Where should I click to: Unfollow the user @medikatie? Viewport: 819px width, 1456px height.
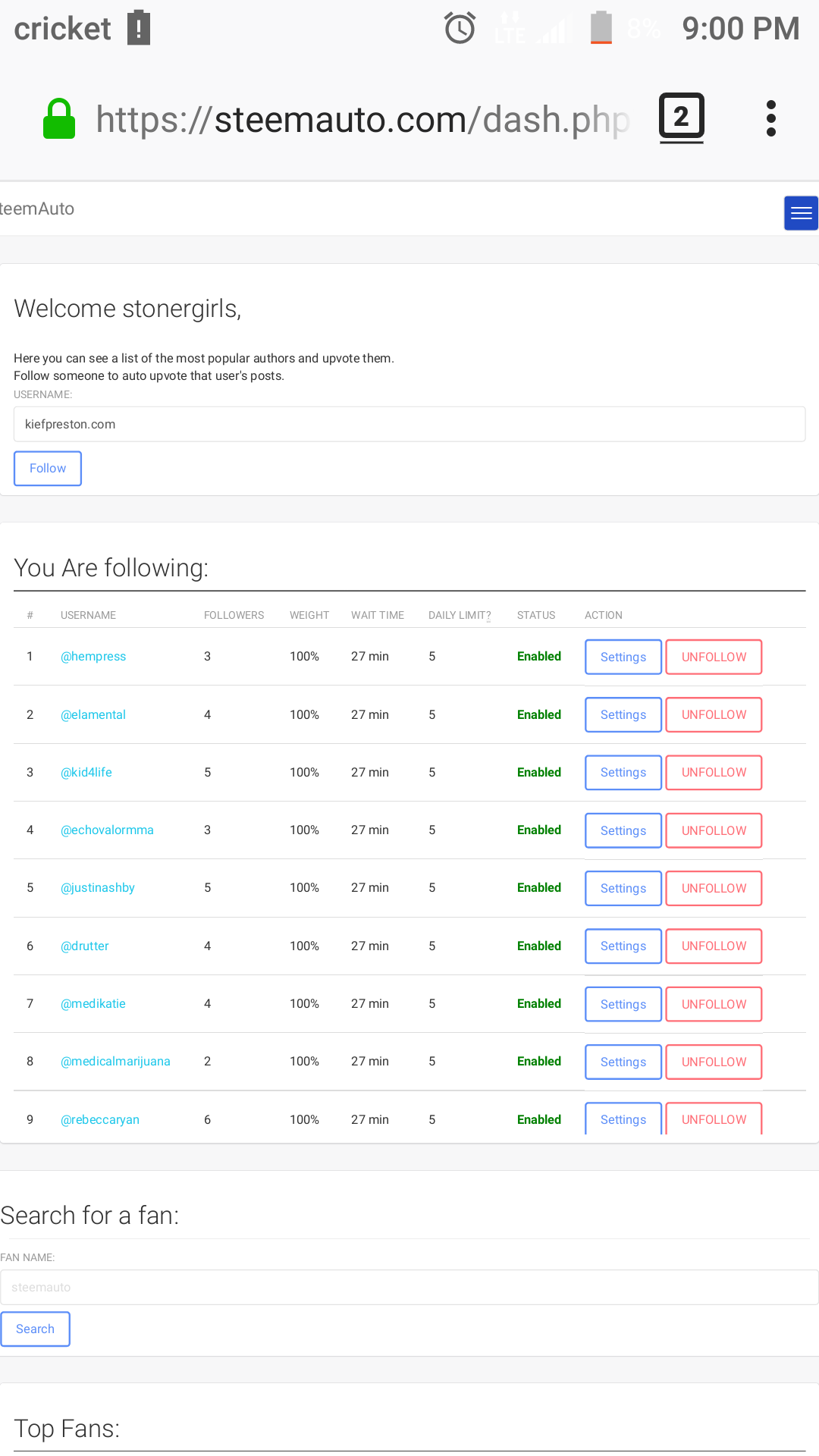714,1004
